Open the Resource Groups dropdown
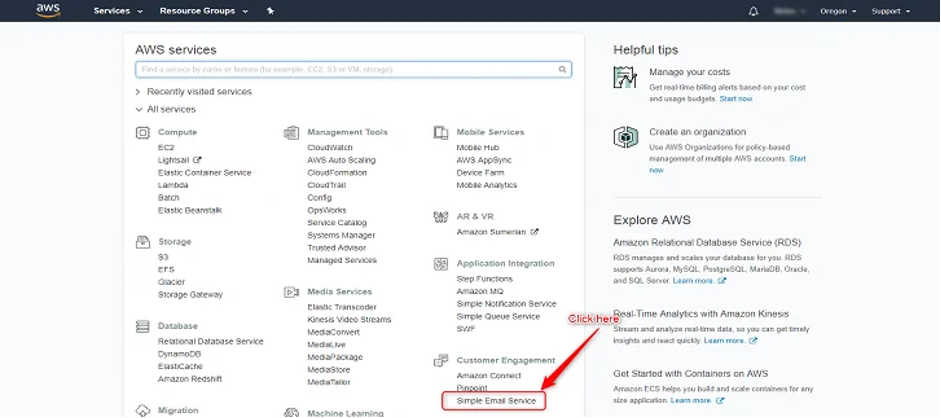This screenshot has width=941, height=418. [204, 11]
